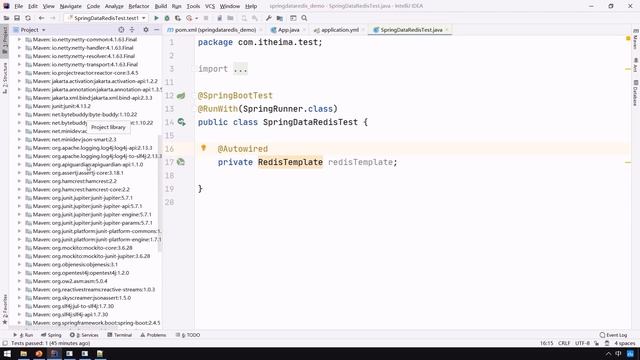
Task: Select Maven: org.slf4j:slf4j-api:1.7.30 row
Action: [x=86, y=315]
